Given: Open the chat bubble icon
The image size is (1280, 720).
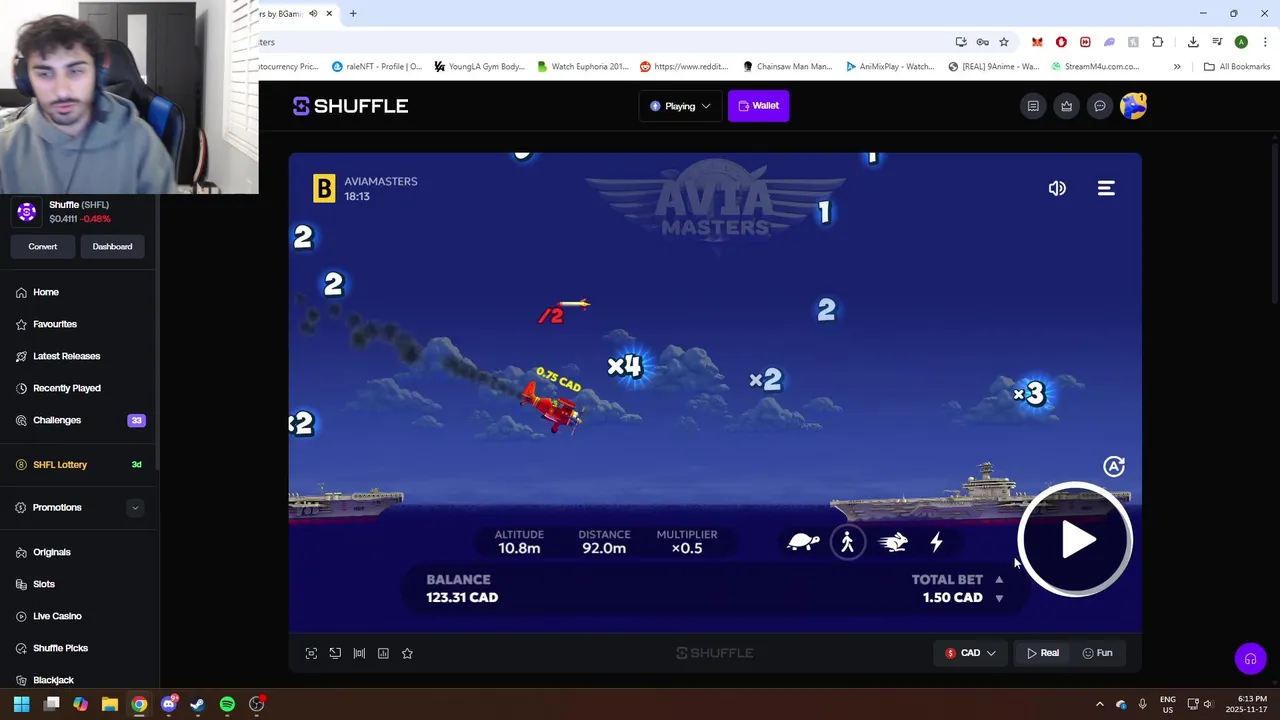Looking at the screenshot, I should point(1100,106).
